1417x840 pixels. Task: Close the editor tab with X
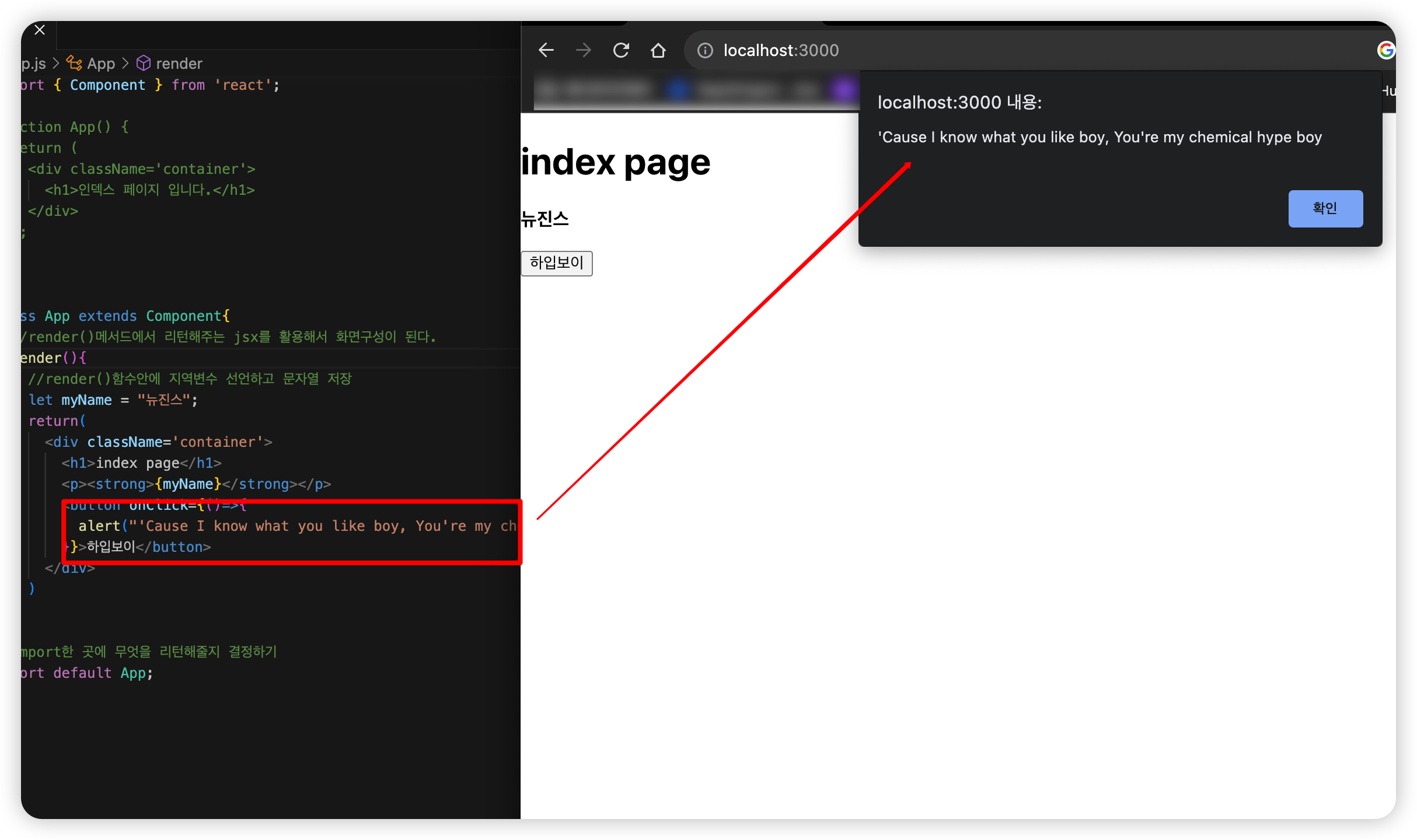tap(40, 30)
